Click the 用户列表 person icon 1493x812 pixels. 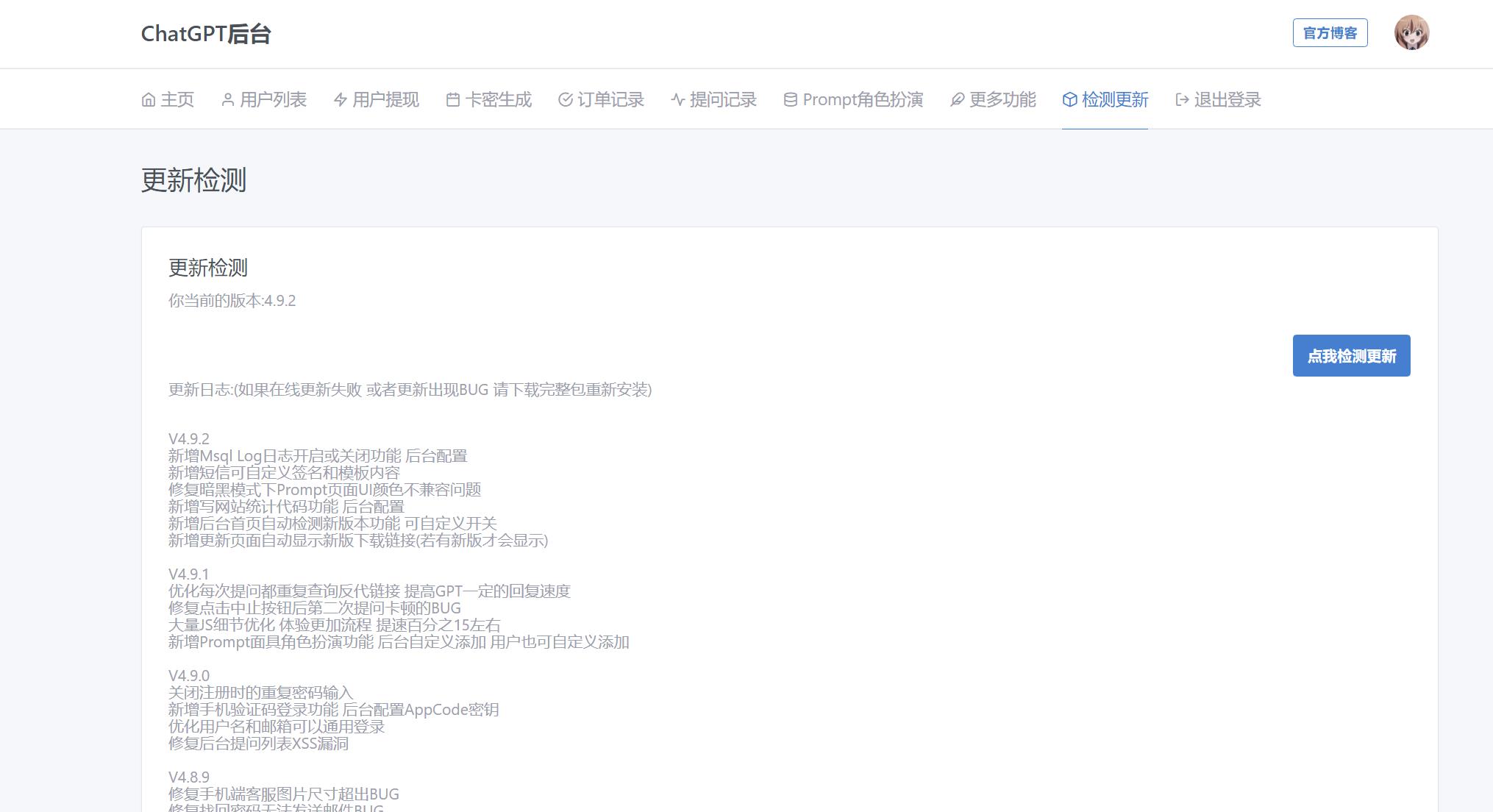(x=227, y=99)
